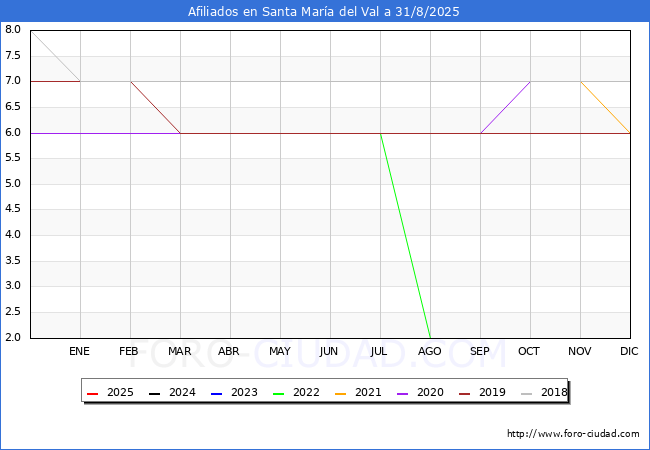650x450 pixels.
Task: Click the ENE month axis label
Action: 80,351
